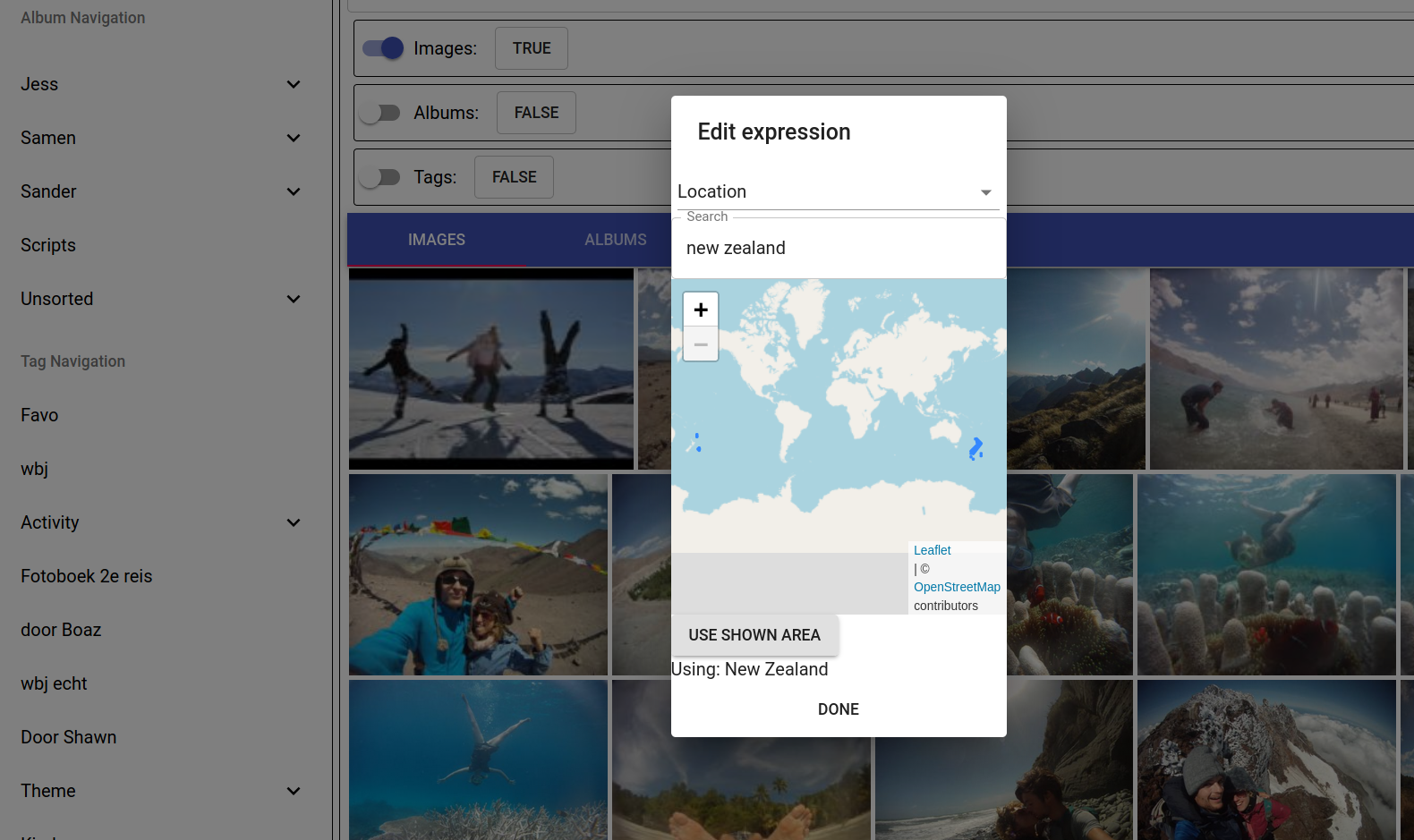Expand the Jess album chevron

point(294,84)
